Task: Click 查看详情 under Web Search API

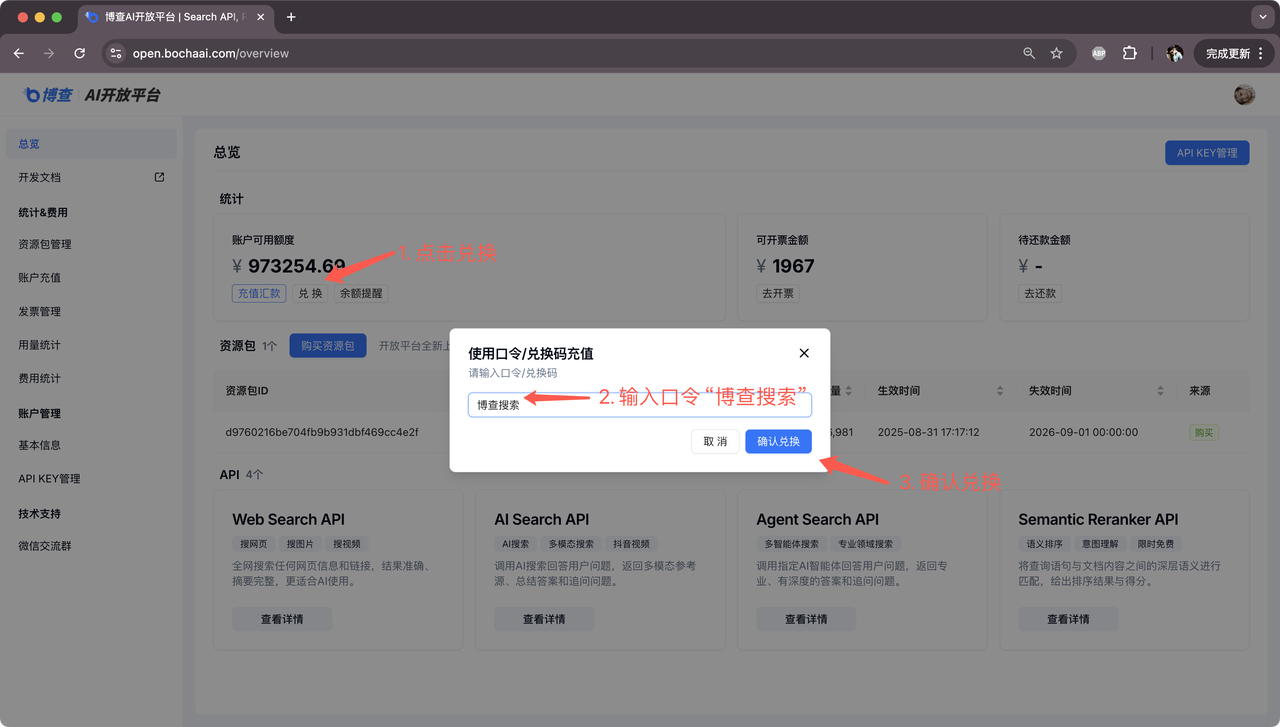Action: pyautogui.click(x=282, y=618)
